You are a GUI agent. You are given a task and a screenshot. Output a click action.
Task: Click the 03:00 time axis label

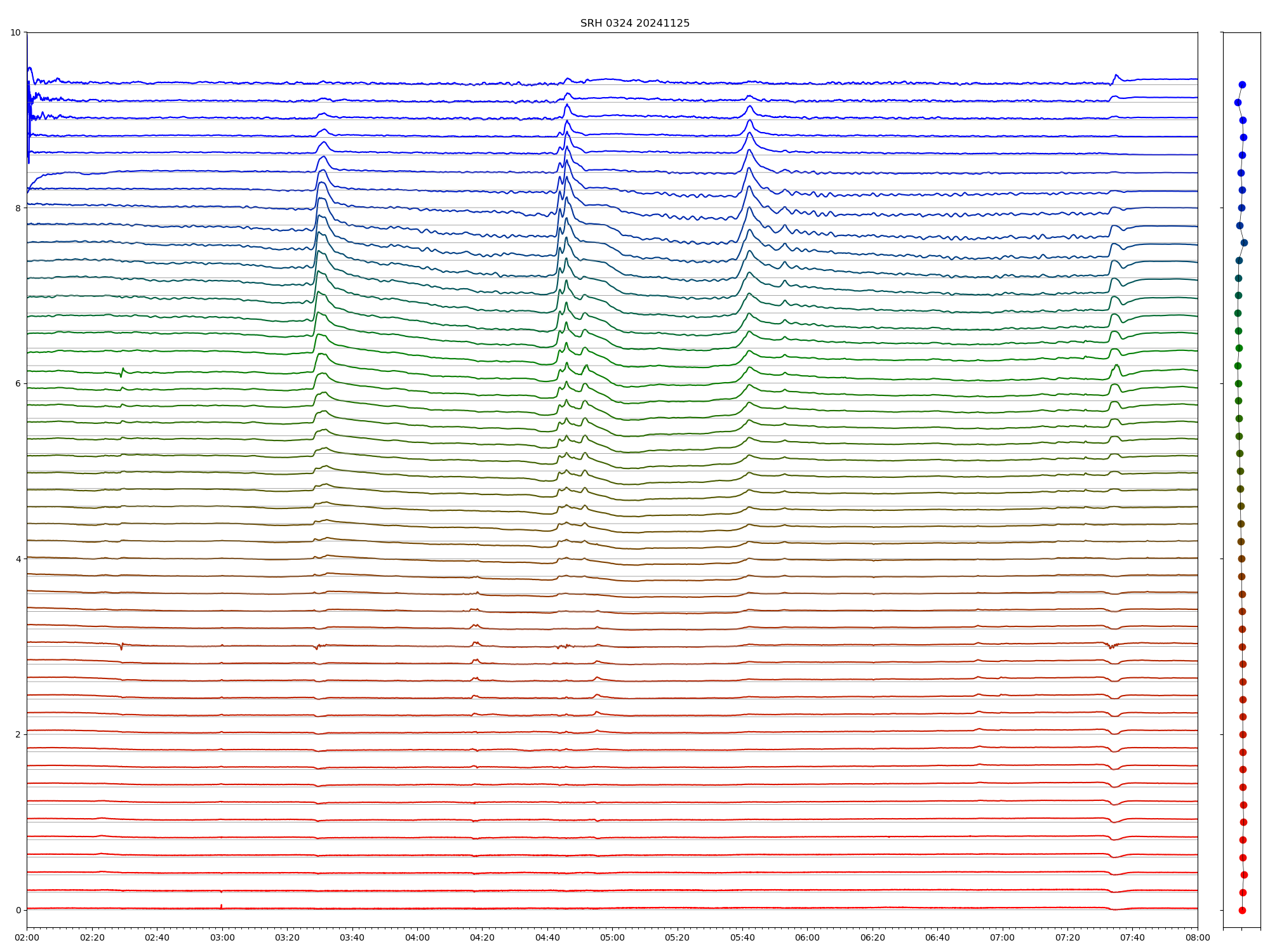[x=222, y=937]
